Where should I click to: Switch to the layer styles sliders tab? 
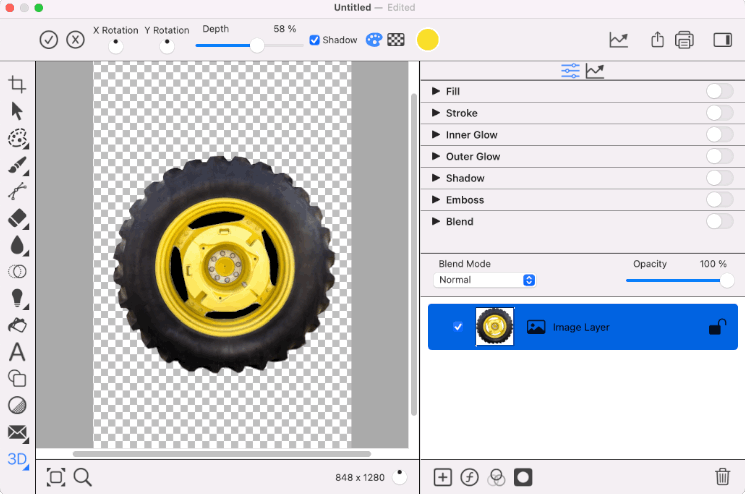570,71
